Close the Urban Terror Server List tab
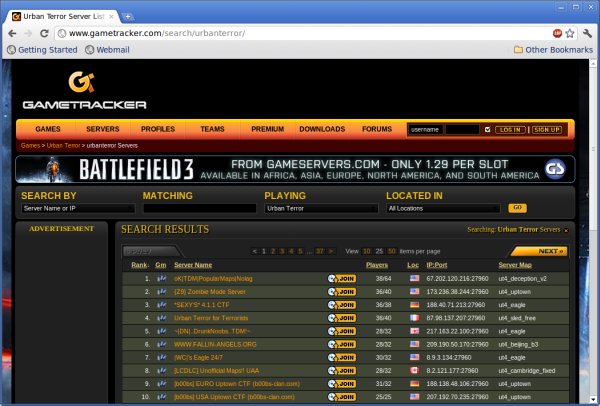This screenshot has height=406, width=600. [x=111, y=17]
